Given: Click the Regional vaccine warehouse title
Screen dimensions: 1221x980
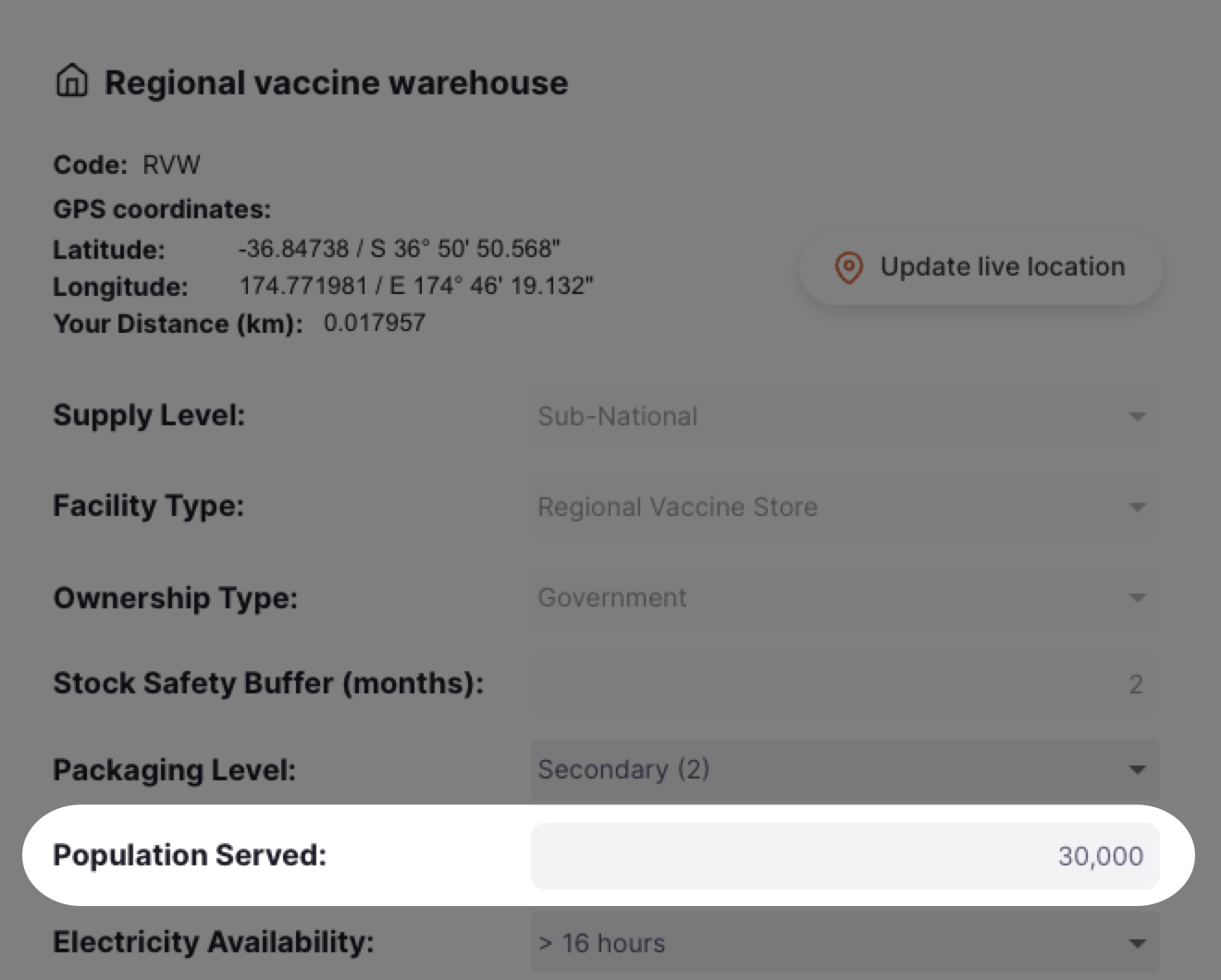Looking at the screenshot, I should 336,82.
